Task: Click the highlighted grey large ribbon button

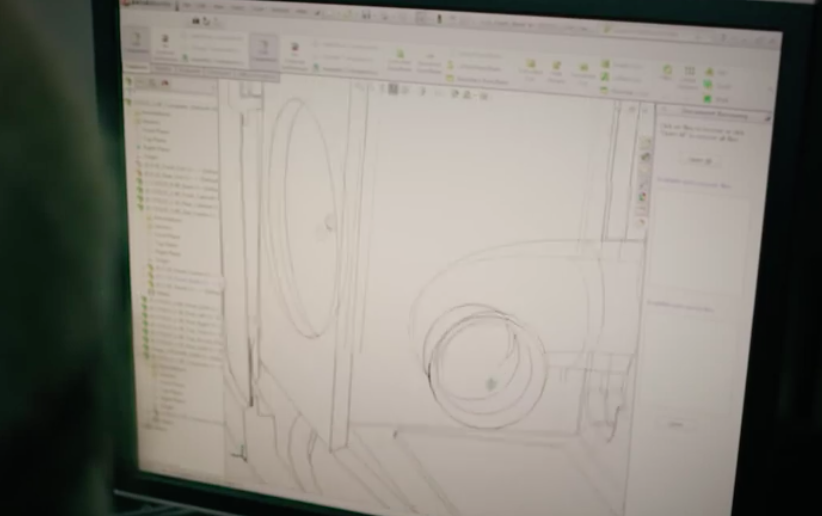Action: point(264,50)
